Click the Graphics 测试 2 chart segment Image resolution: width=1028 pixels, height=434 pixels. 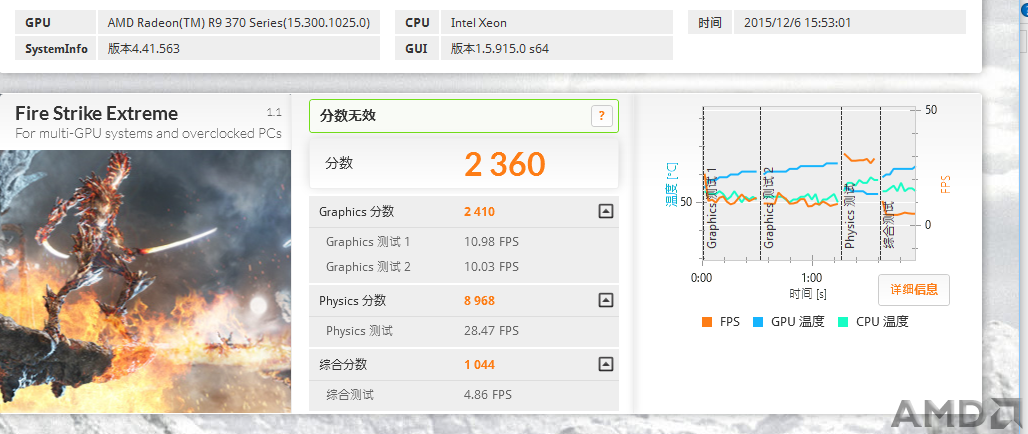click(x=801, y=182)
